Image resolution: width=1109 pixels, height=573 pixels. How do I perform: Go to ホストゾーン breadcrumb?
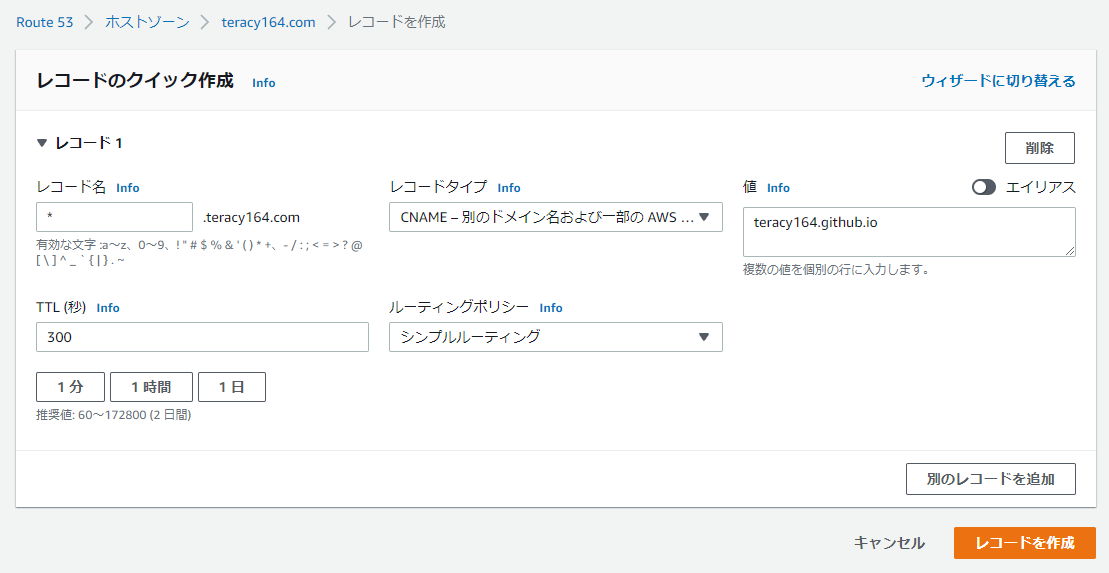[x=147, y=22]
